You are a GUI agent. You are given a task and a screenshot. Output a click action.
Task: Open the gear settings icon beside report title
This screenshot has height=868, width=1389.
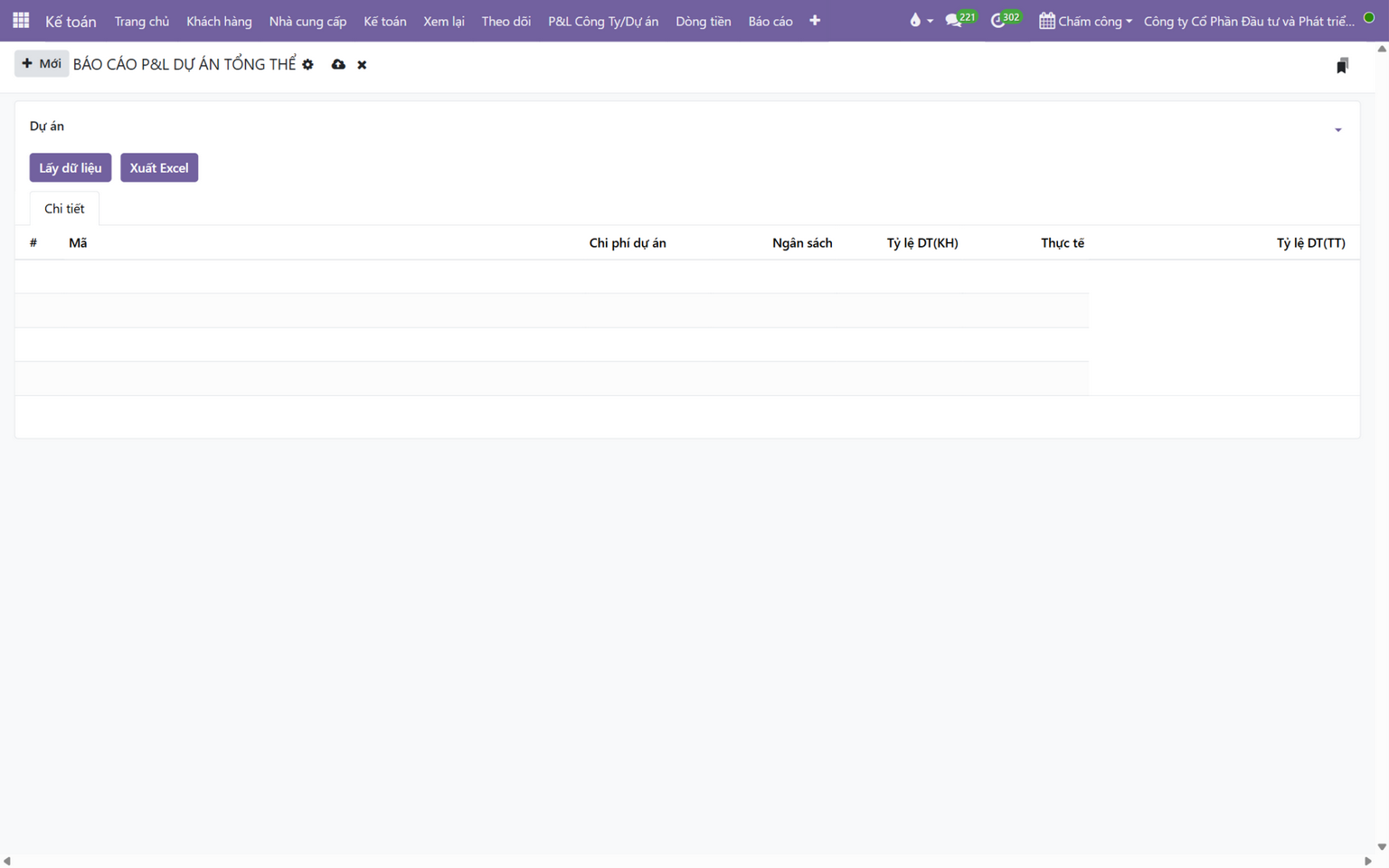(x=308, y=65)
